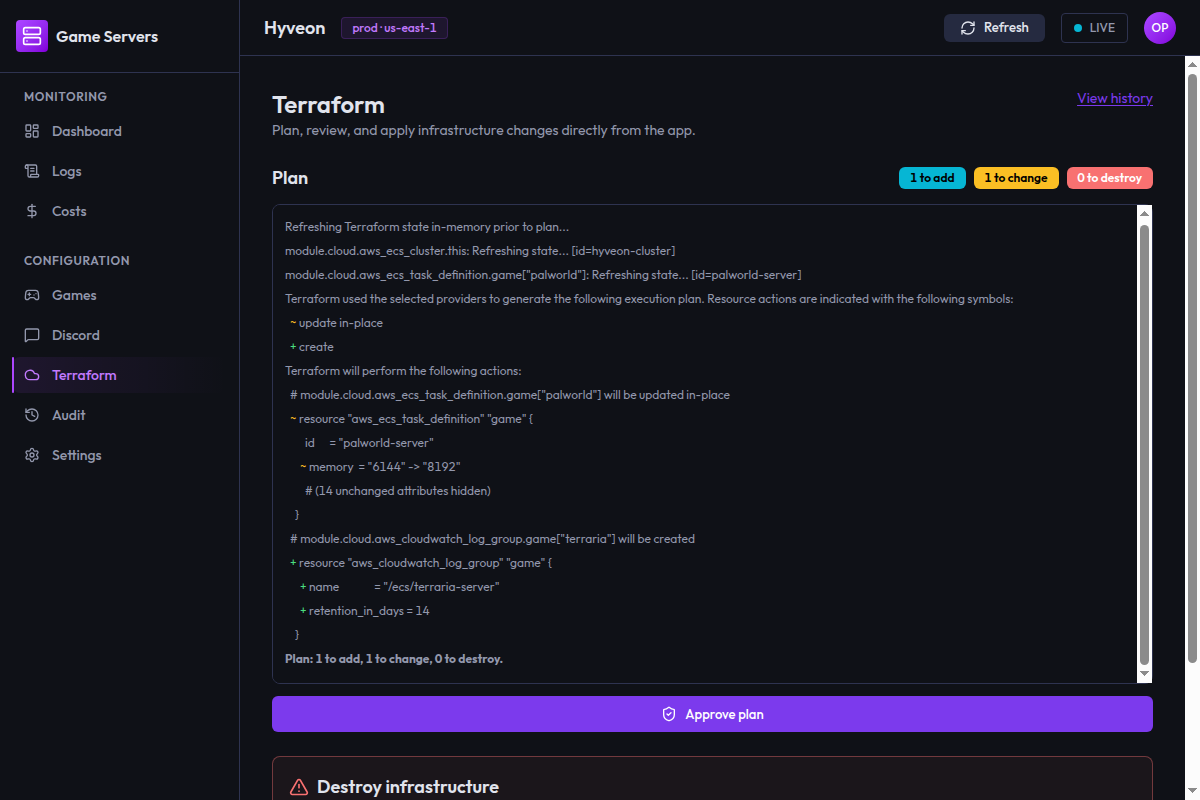The height and width of the screenshot is (800, 1200).
Task: Click the refresh arrows icon
Action: pyautogui.click(x=968, y=28)
